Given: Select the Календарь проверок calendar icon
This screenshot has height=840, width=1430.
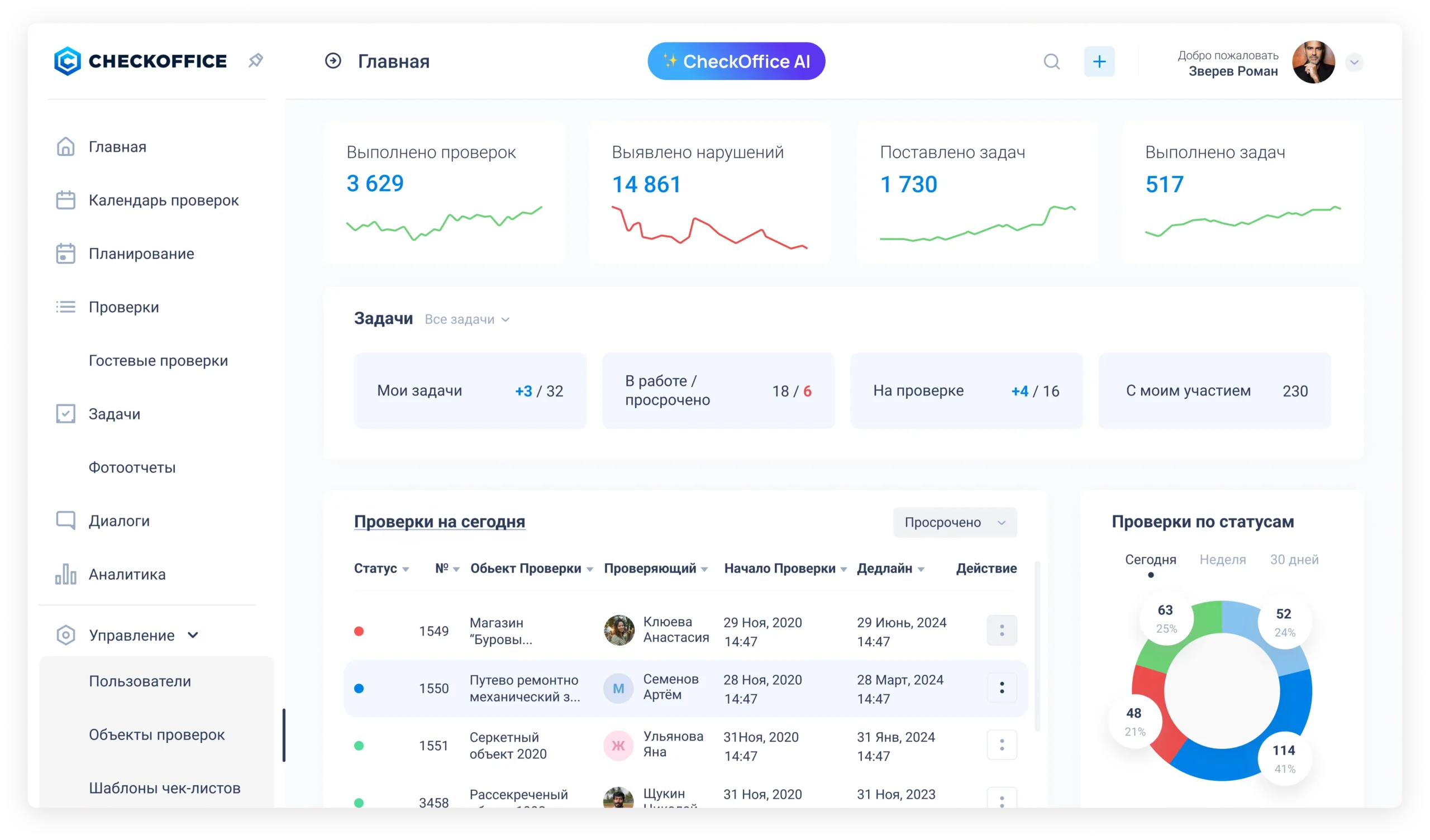Looking at the screenshot, I should pos(66,200).
